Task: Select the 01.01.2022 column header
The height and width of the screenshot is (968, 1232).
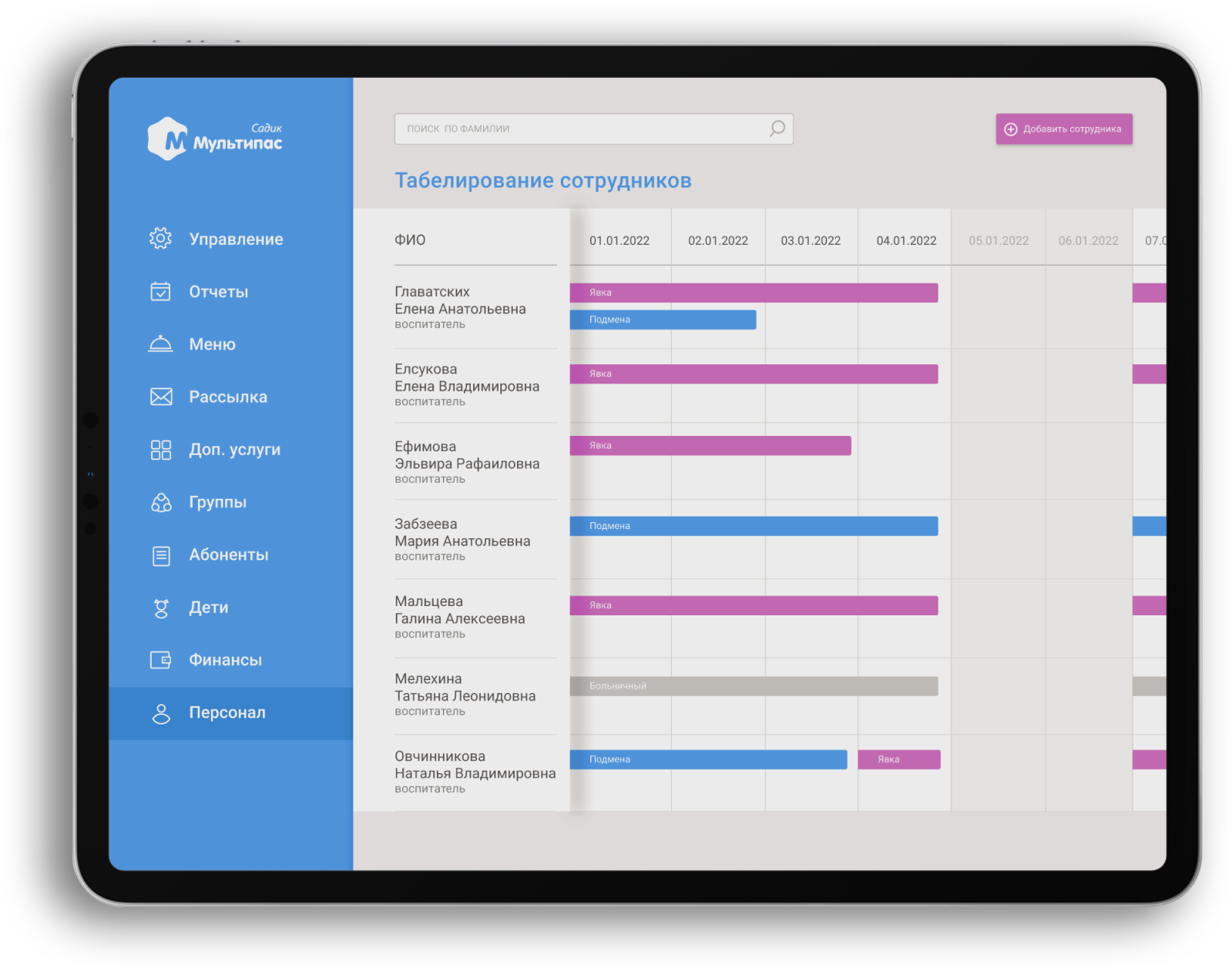Action: pyautogui.click(x=619, y=240)
